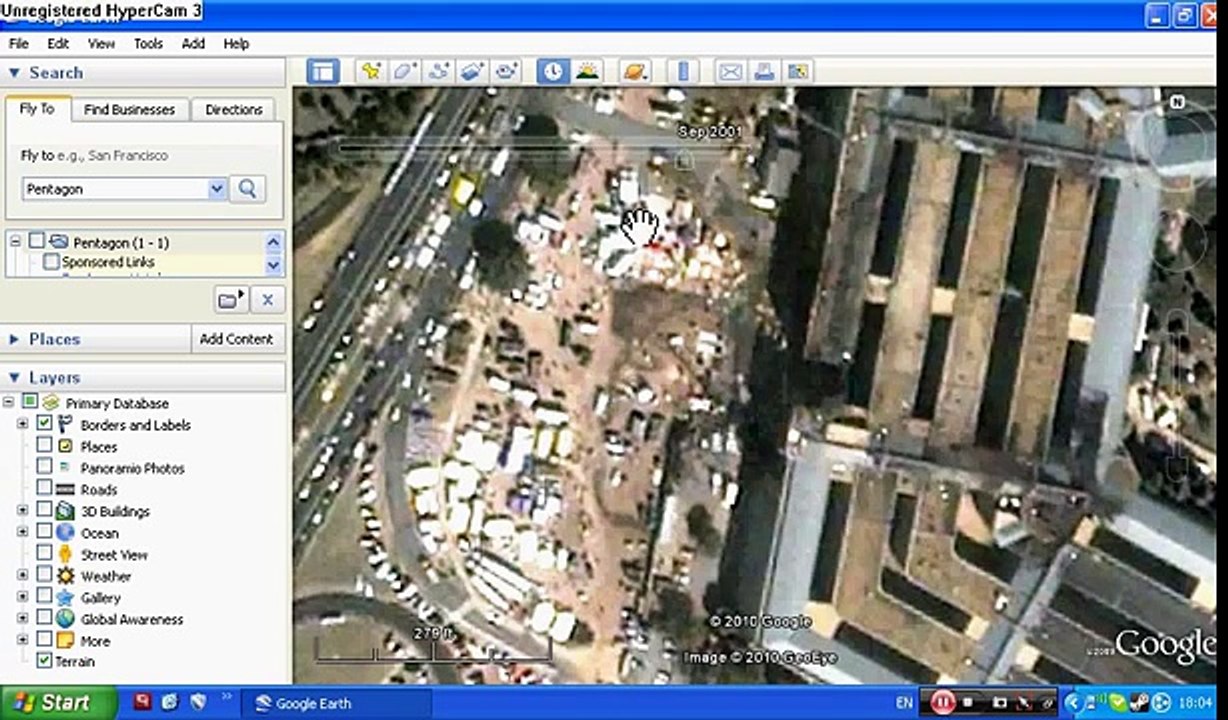This screenshot has height=720, width=1228.
Task: Collapse the Layers panel triangle
Action: (x=14, y=377)
